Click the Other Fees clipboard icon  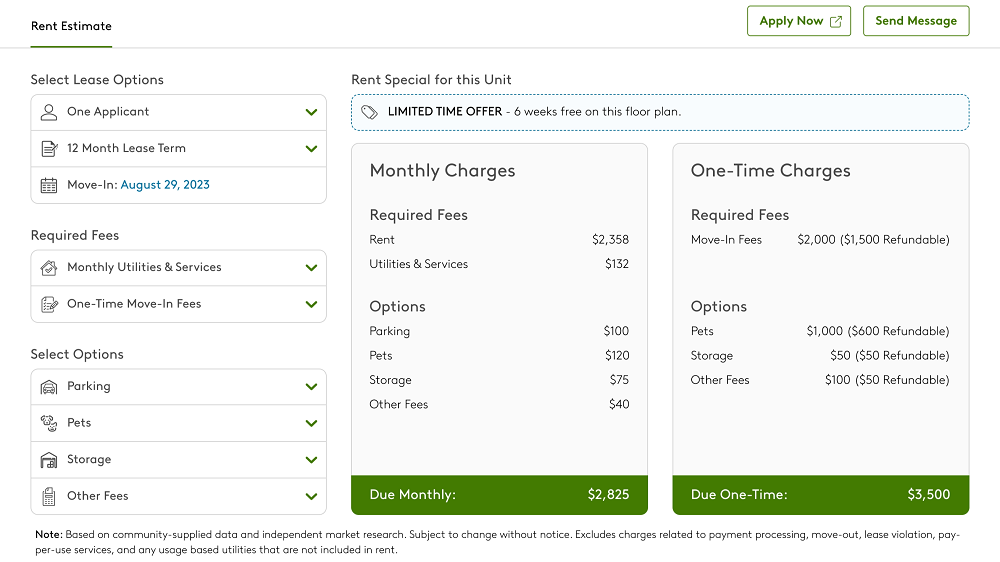click(x=48, y=496)
